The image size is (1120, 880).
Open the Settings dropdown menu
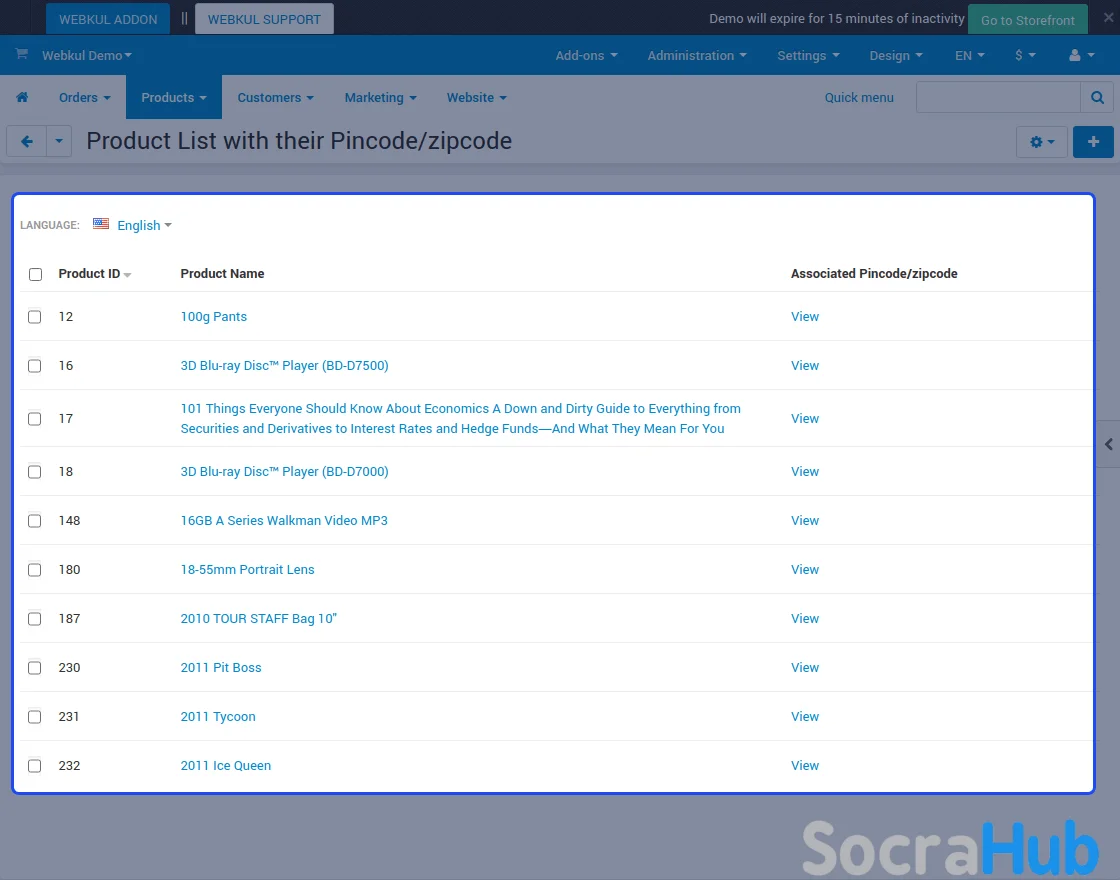(x=808, y=55)
